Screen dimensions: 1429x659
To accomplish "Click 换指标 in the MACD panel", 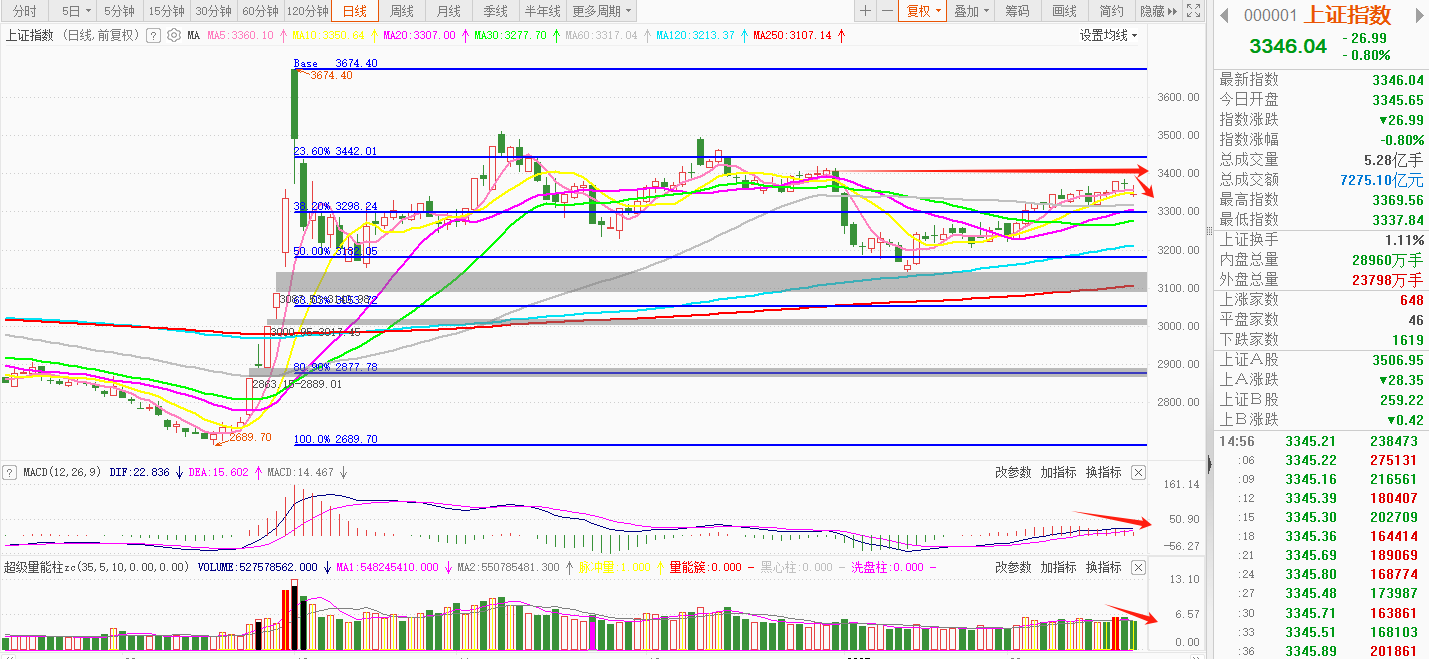I will pyautogui.click(x=1104, y=472).
